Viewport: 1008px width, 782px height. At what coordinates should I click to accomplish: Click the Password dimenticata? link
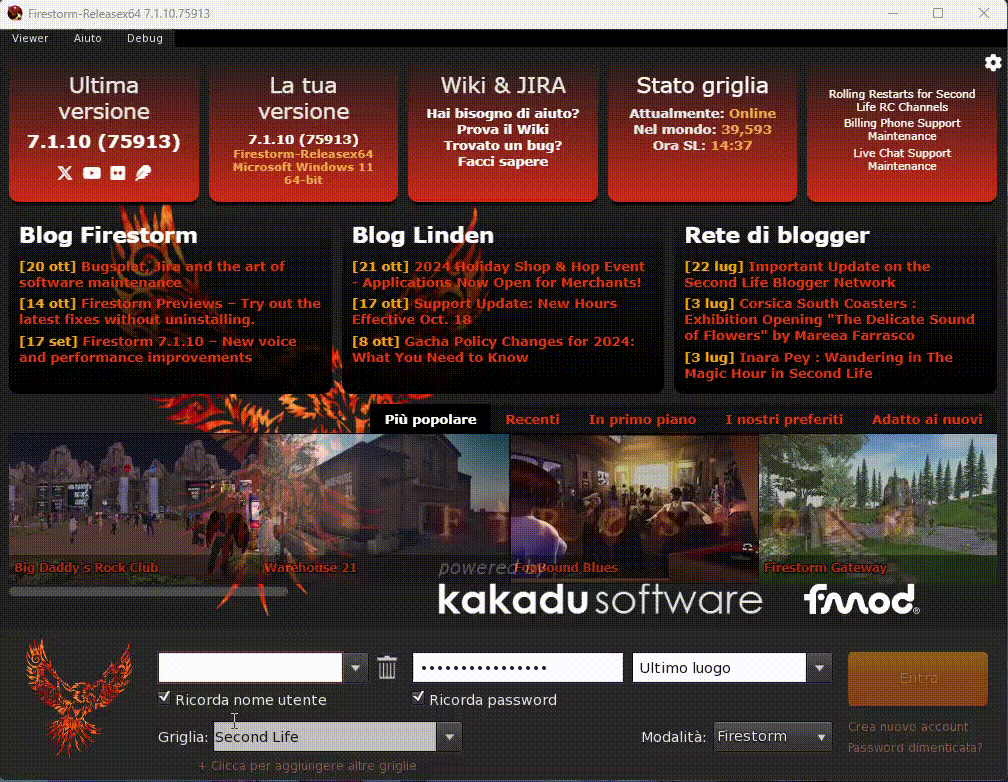coord(914,748)
